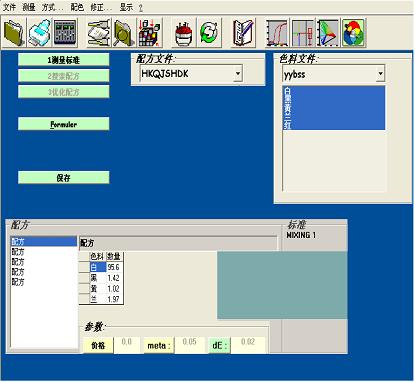The height and width of the screenshot is (382, 415).
Task: Click the teal color preview swatch
Action: [282, 285]
